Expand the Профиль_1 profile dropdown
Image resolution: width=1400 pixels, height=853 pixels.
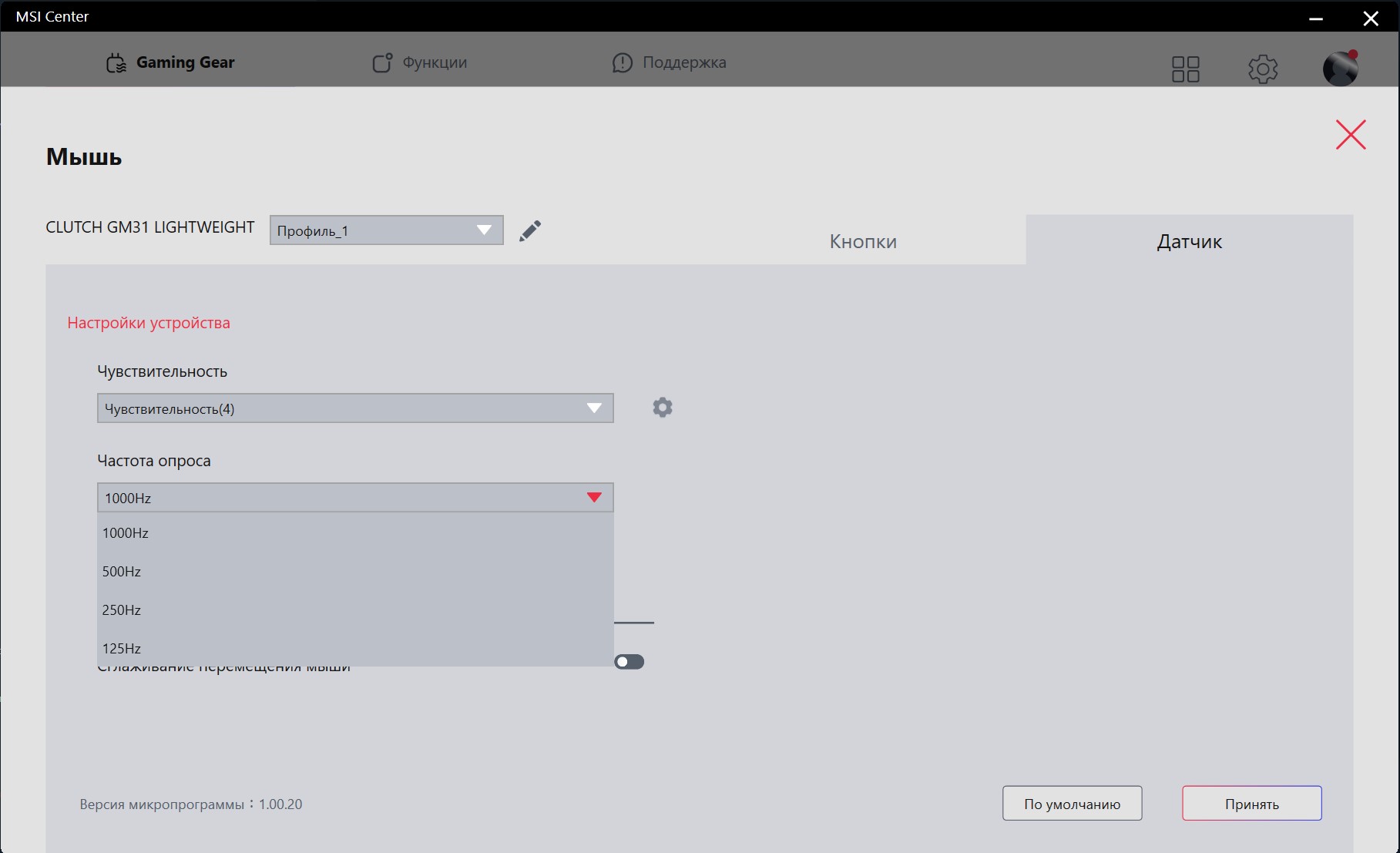click(386, 230)
